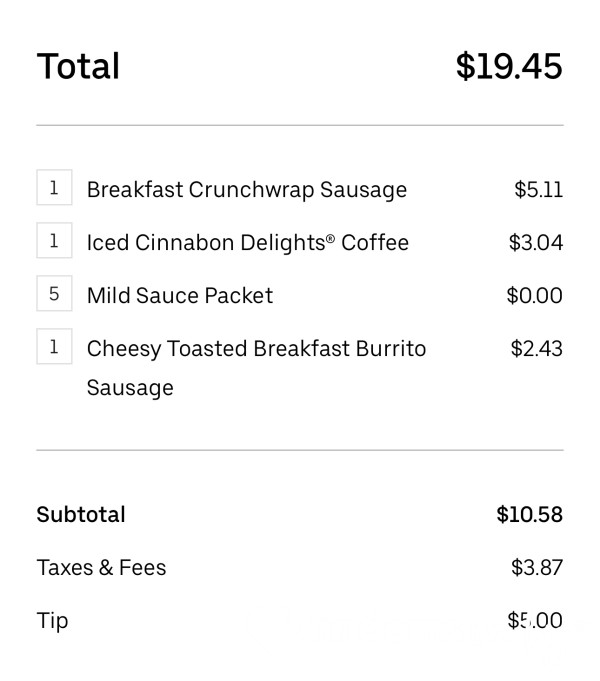Click the Total heading text
Image resolution: width=600 pixels, height=681 pixels.
tap(78, 66)
